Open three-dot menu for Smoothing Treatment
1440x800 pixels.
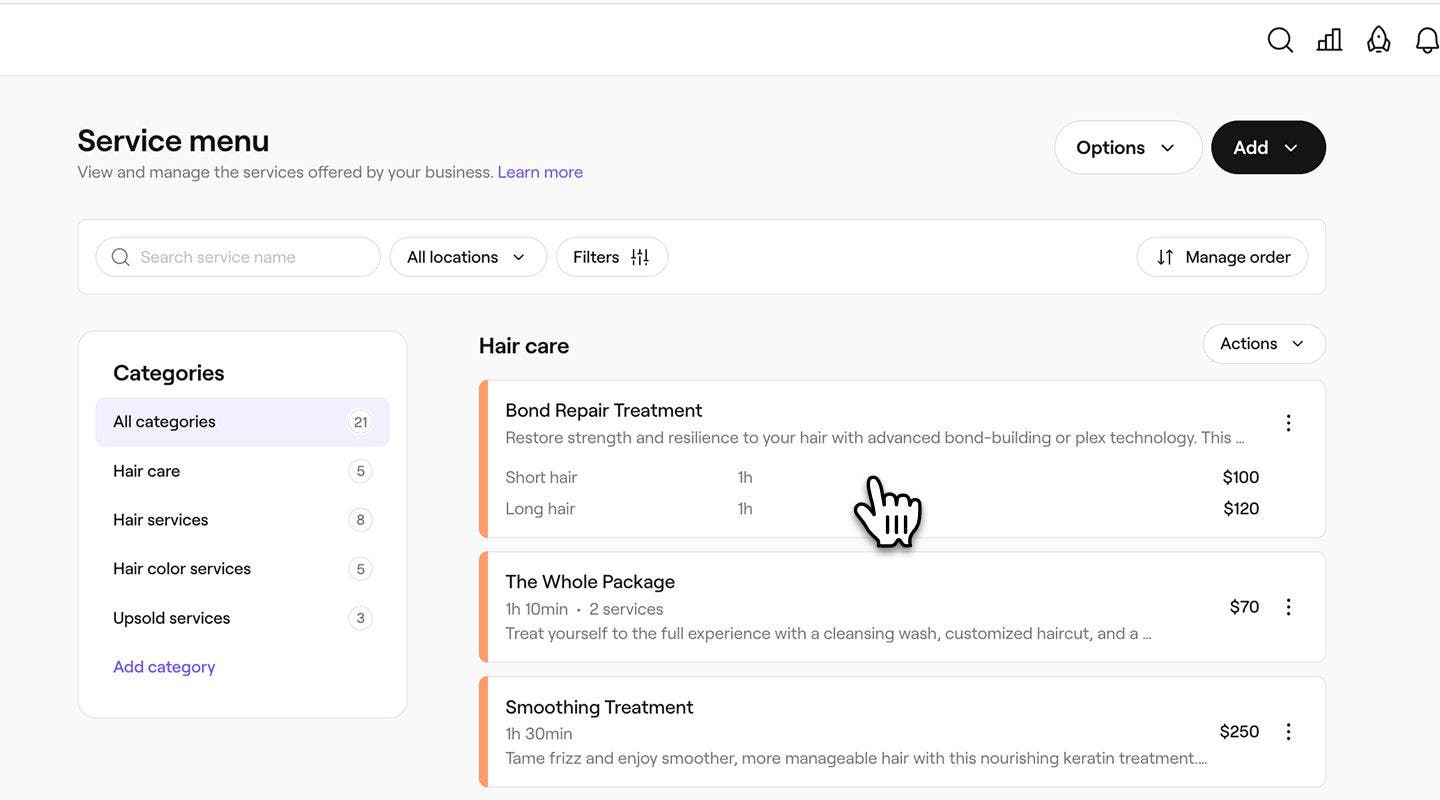coord(1288,732)
